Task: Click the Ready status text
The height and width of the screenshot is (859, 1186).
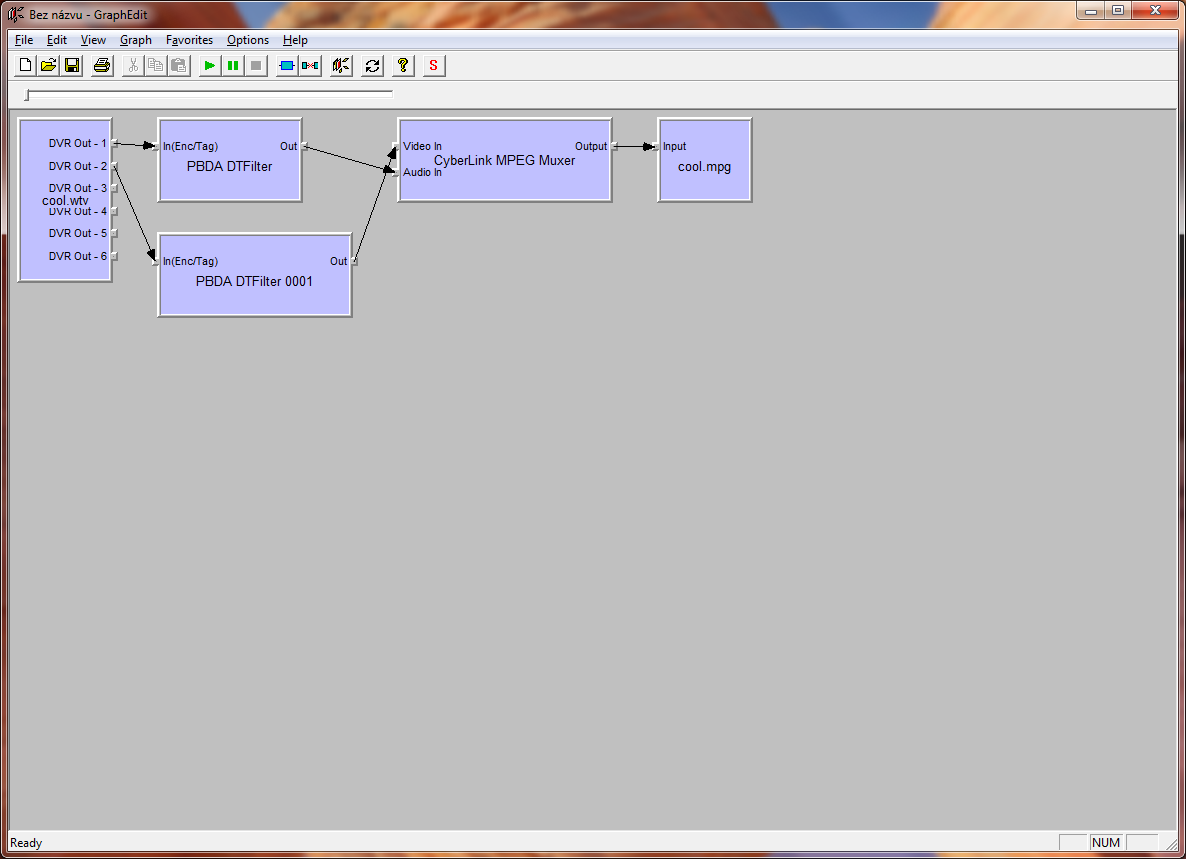Action: [26, 843]
